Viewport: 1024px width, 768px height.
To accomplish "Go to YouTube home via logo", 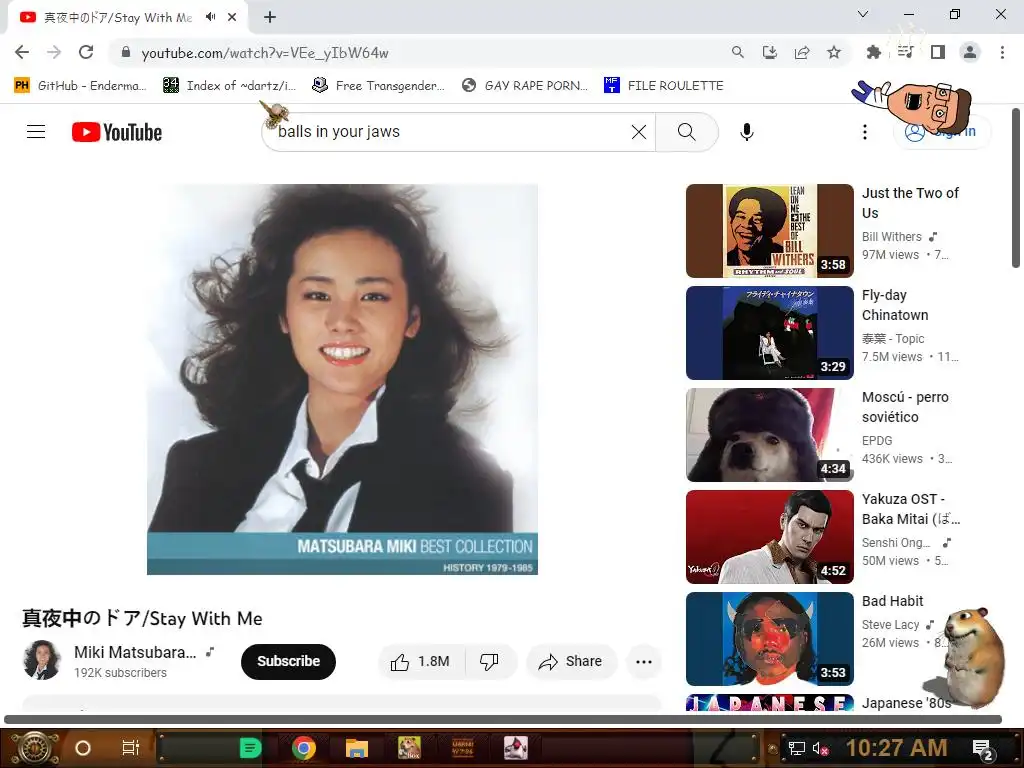I will (117, 132).
